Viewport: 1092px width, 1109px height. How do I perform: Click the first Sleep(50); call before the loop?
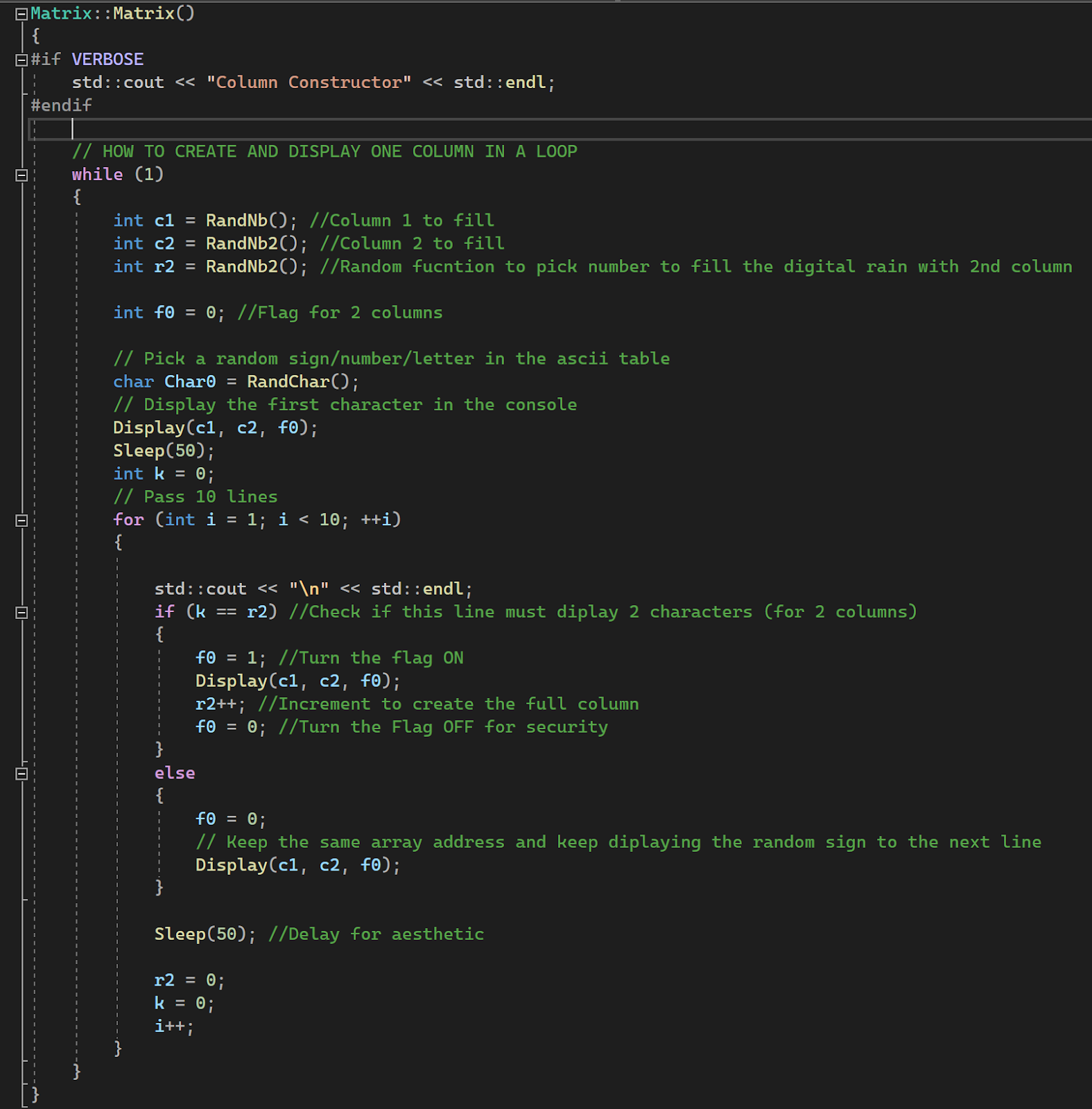pos(164,451)
